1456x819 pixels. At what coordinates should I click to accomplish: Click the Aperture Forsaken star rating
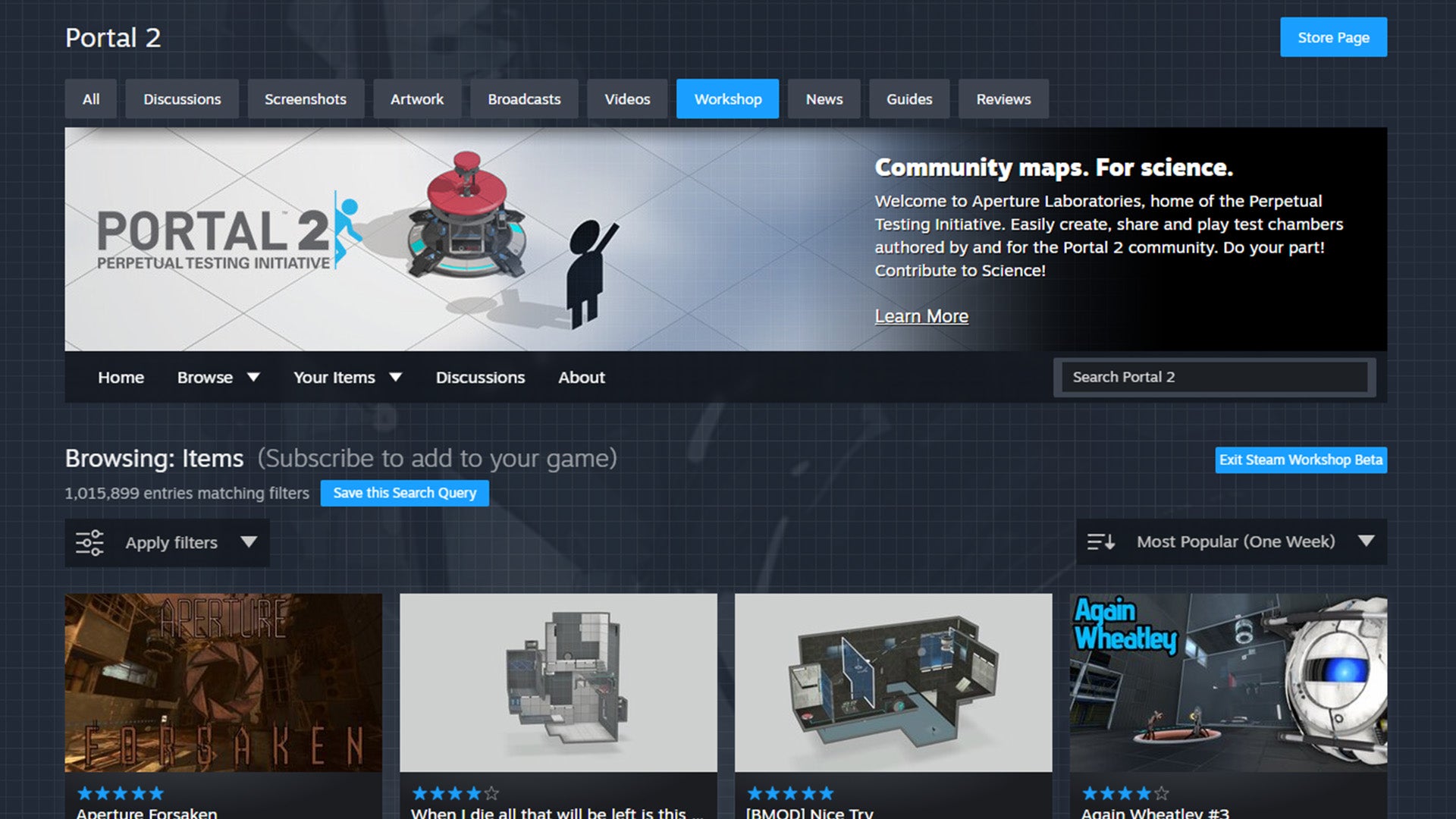click(121, 793)
